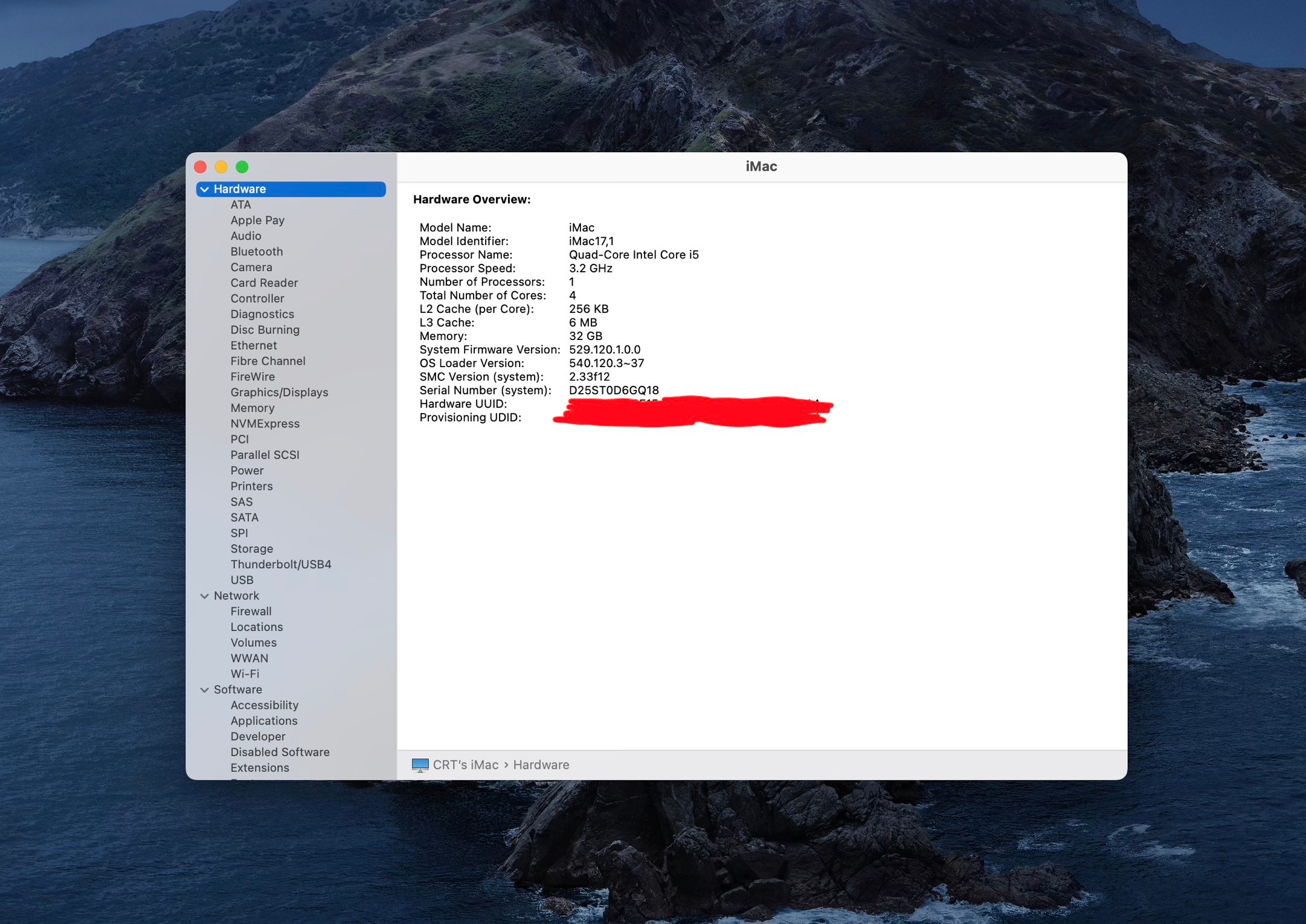Collapse the Hardware section chevron
1306x924 pixels.
[205, 190]
